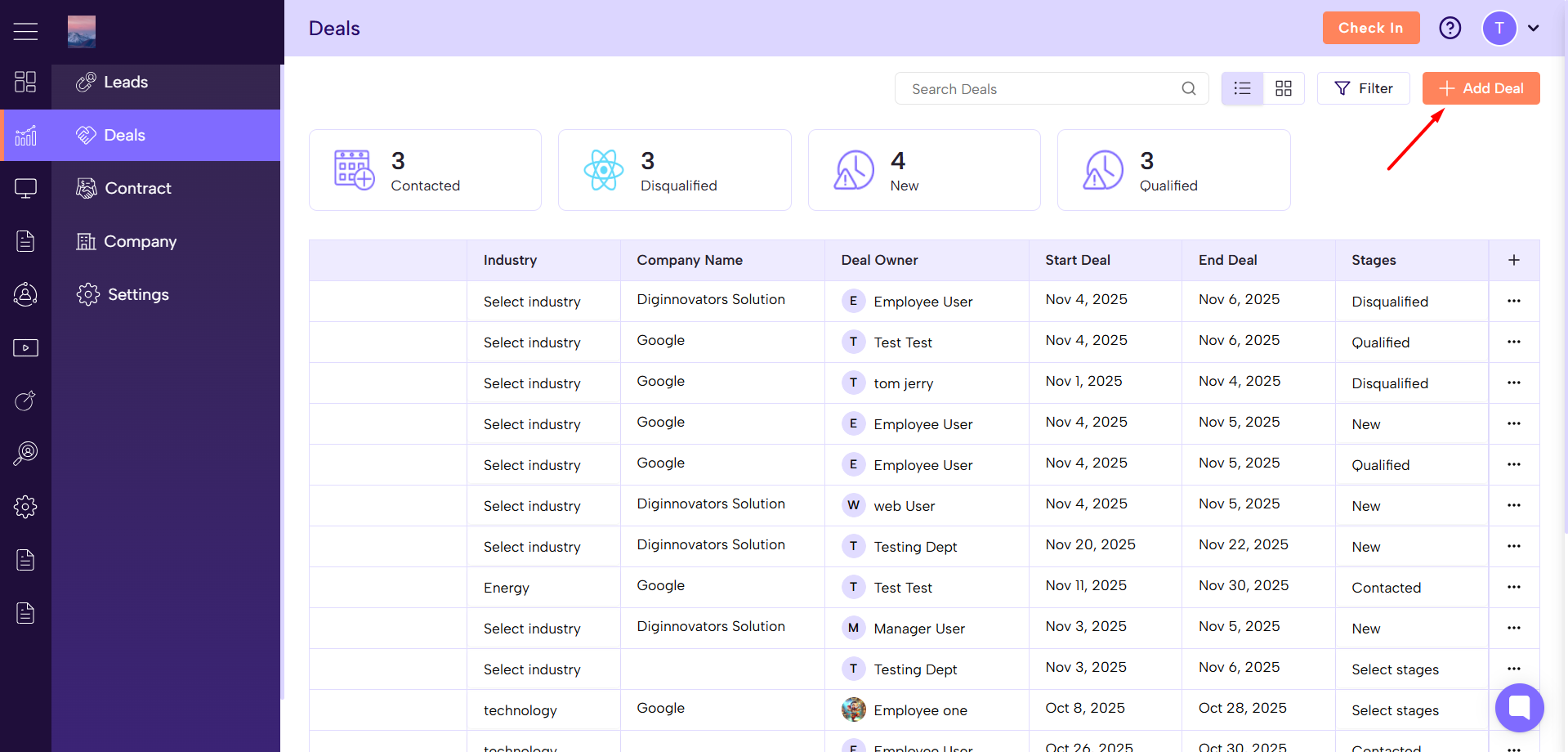The width and height of the screenshot is (1568, 752).
Task: Open the Contract menu item
Action: coord(137,189)
